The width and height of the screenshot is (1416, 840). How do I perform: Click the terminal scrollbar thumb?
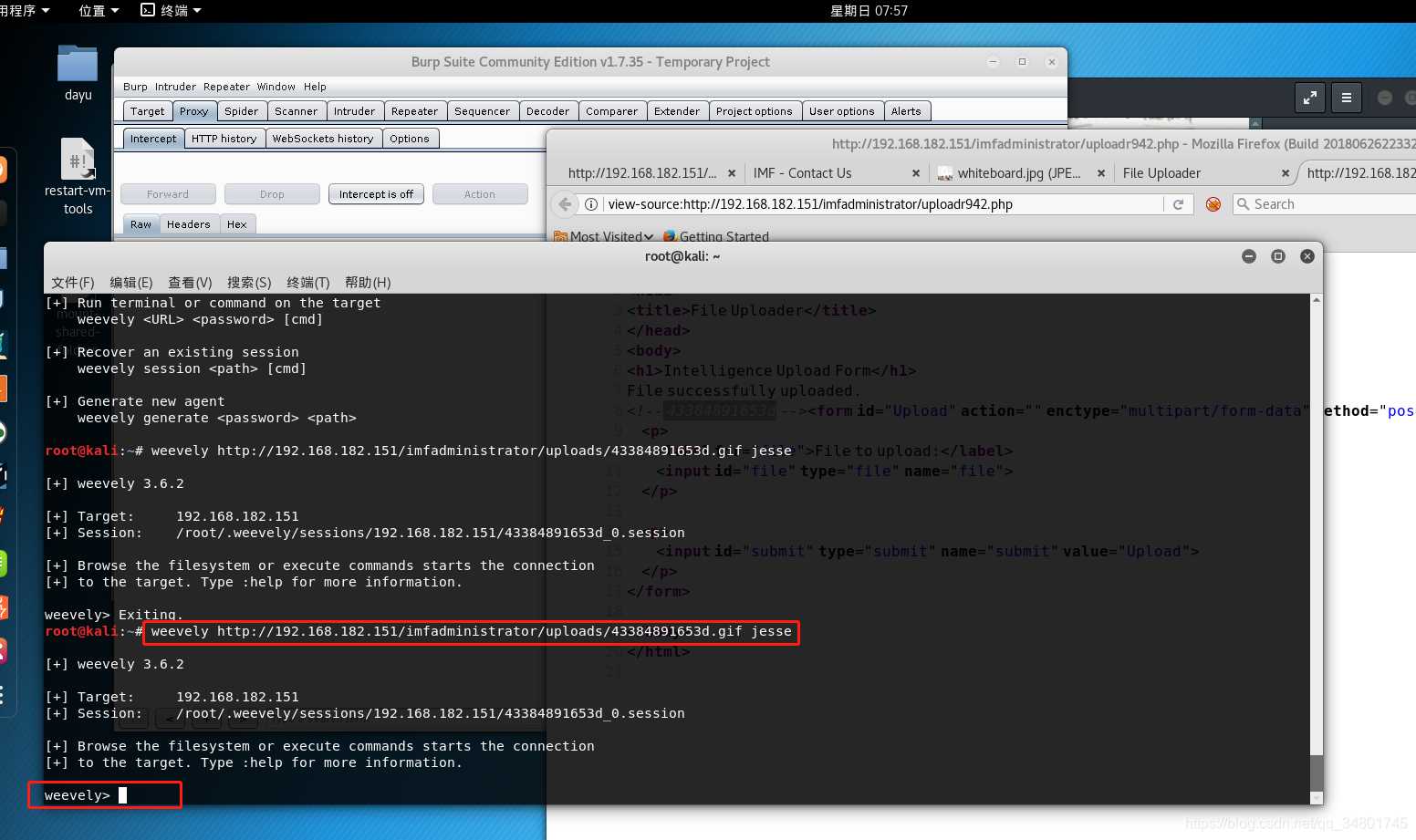(x=1316, y=773)
